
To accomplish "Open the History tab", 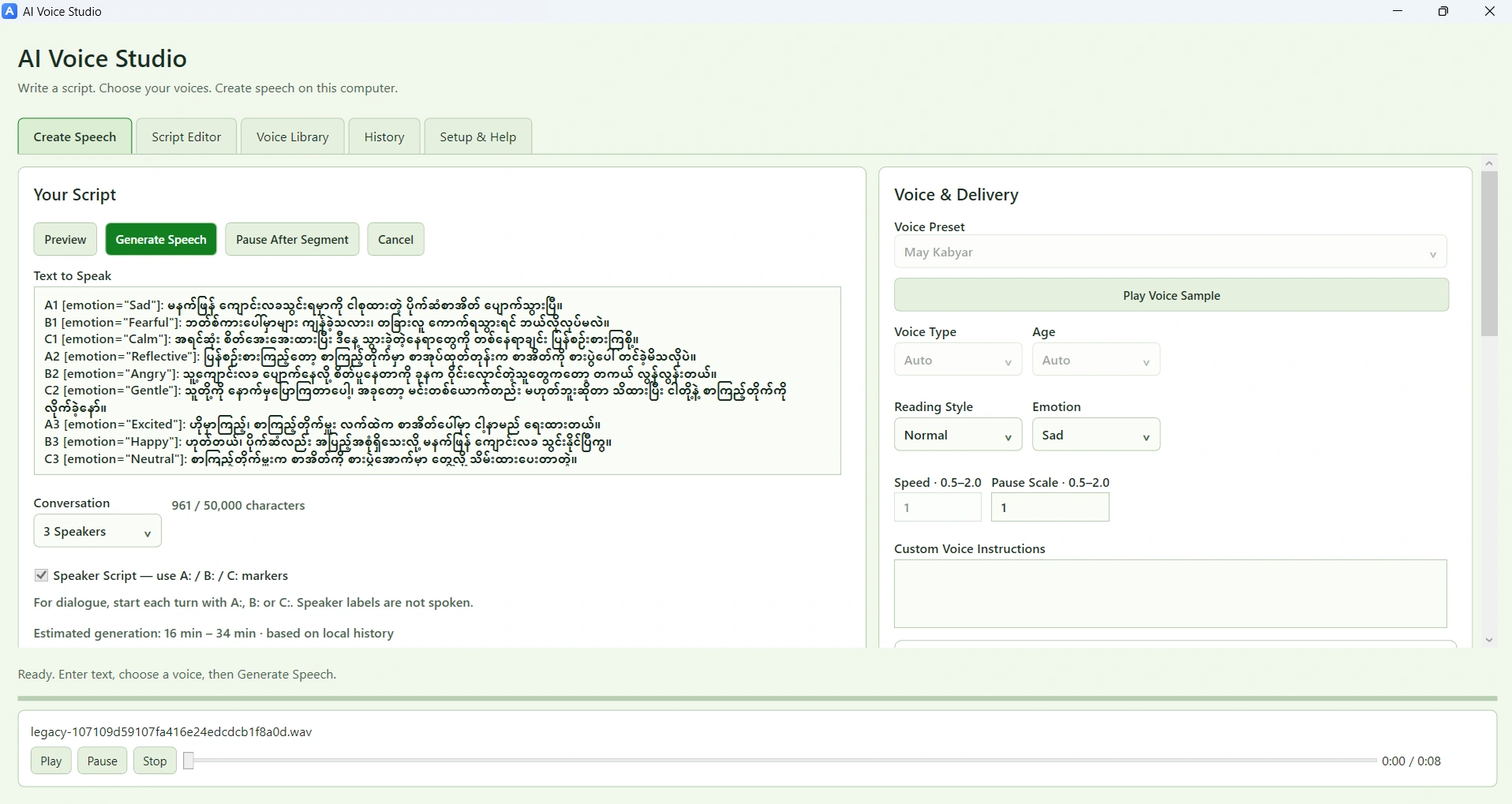I will point(384,136).
